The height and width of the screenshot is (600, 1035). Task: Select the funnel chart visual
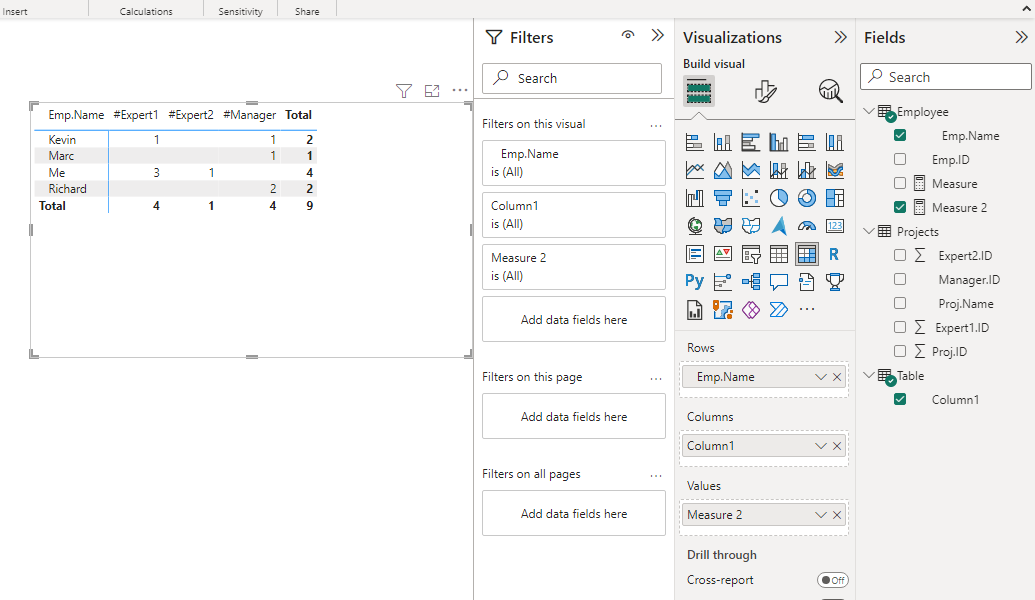click(723, 198)
